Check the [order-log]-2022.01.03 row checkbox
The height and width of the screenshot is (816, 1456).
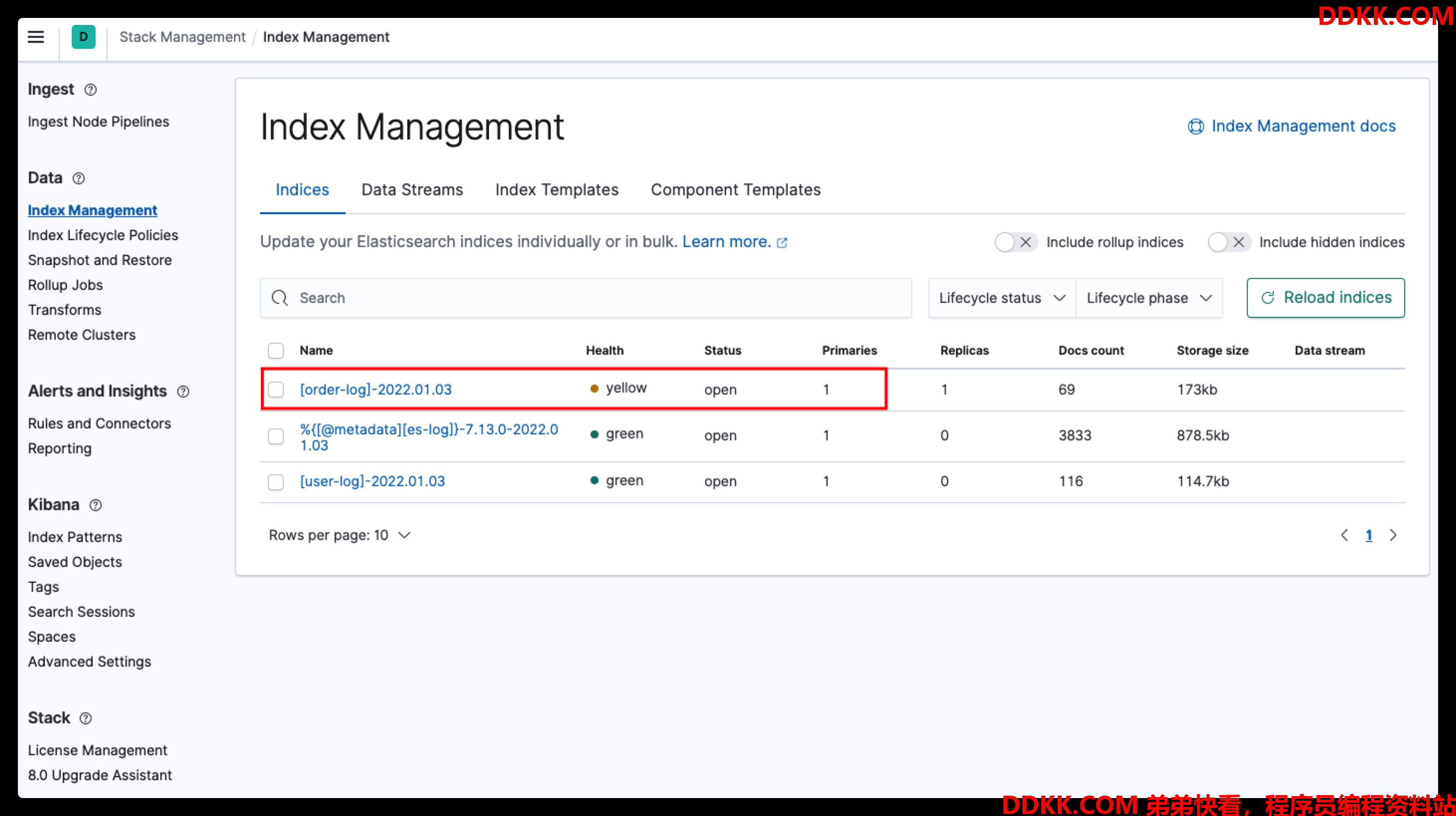pyautogui.click(x=276, y=390)
